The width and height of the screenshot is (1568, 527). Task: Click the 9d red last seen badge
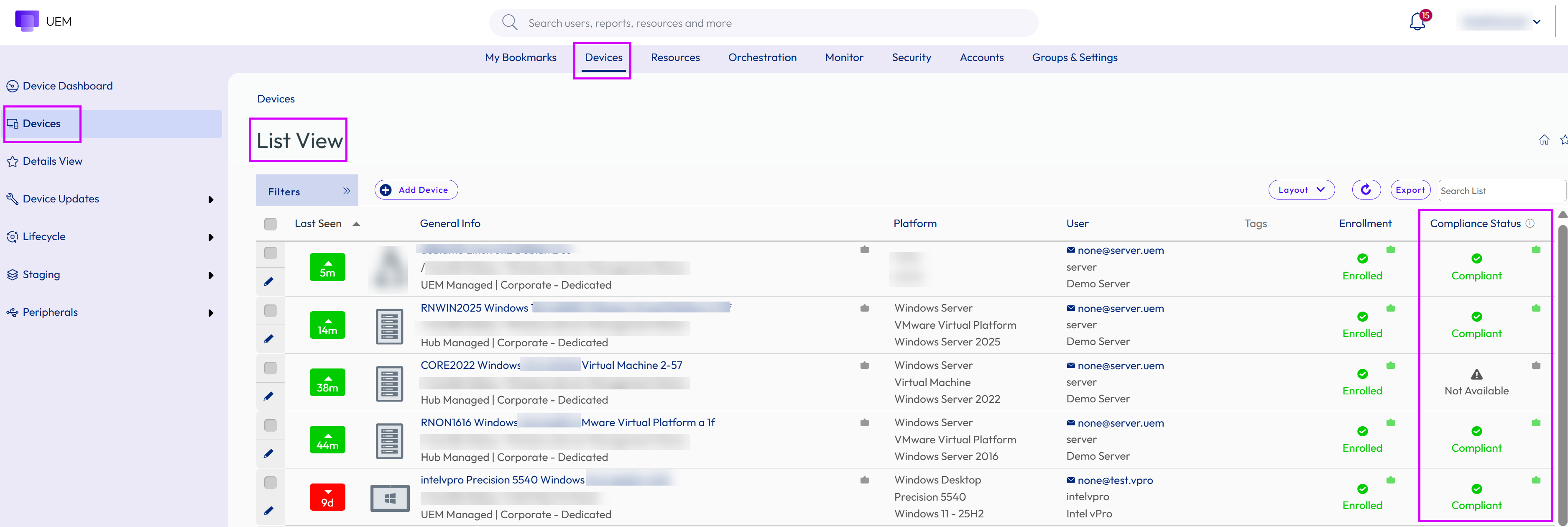pos(327,497)
